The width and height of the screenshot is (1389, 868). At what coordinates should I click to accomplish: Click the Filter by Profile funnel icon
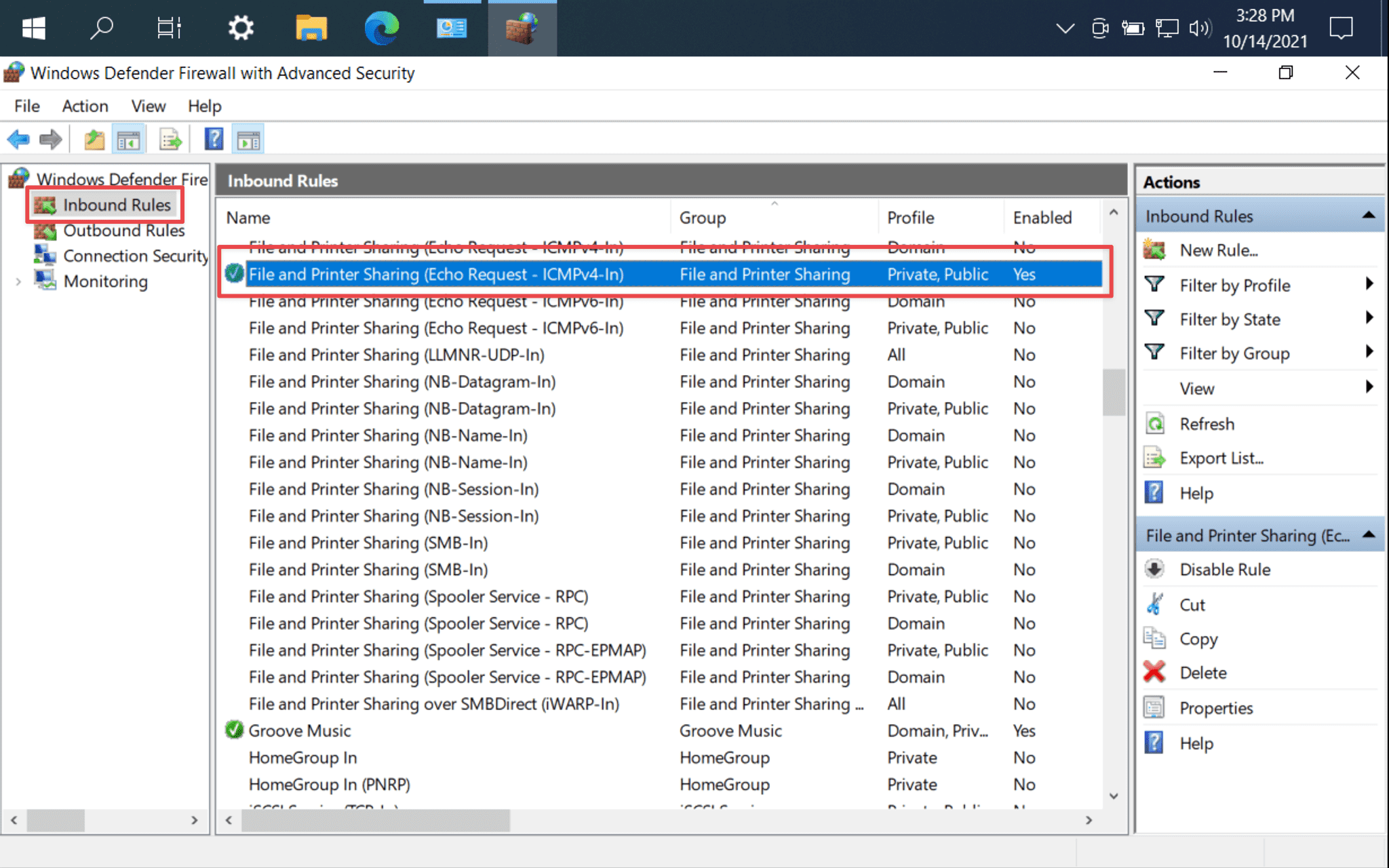(x=1154, y=284)
